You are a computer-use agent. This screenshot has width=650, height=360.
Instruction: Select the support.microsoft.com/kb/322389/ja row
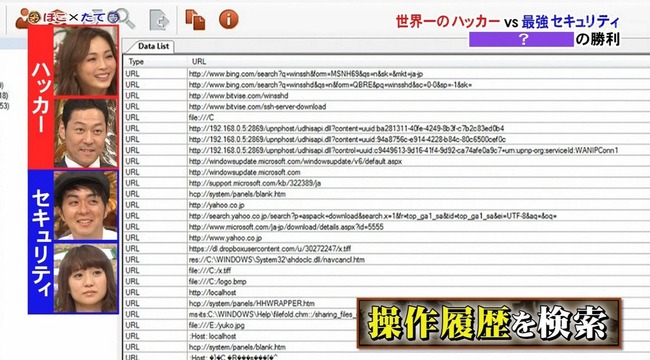pos(387,183)
